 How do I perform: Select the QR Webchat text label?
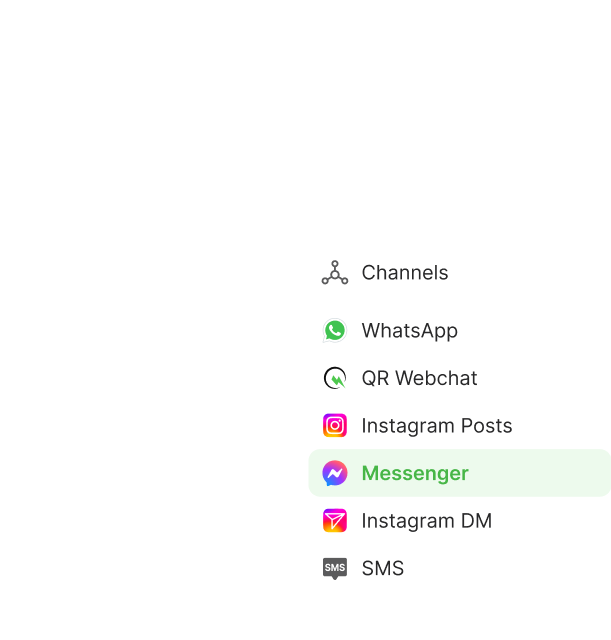(419, 378)
